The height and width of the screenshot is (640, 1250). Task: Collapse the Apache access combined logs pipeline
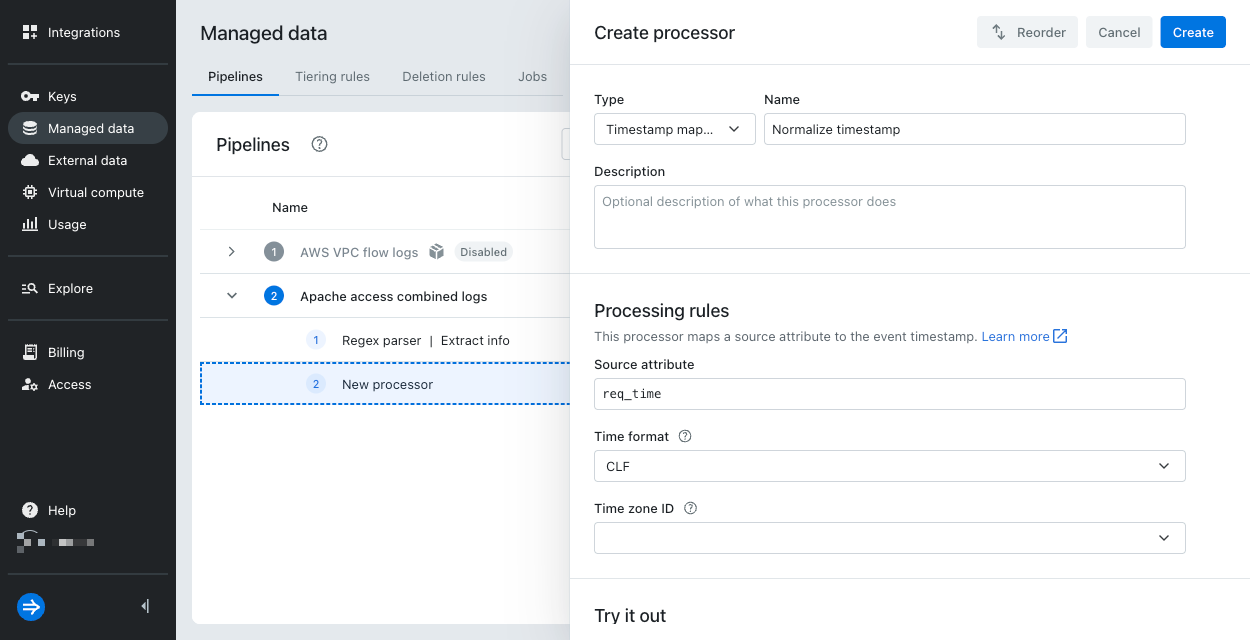pyautogui.click(x=232, y=296)
